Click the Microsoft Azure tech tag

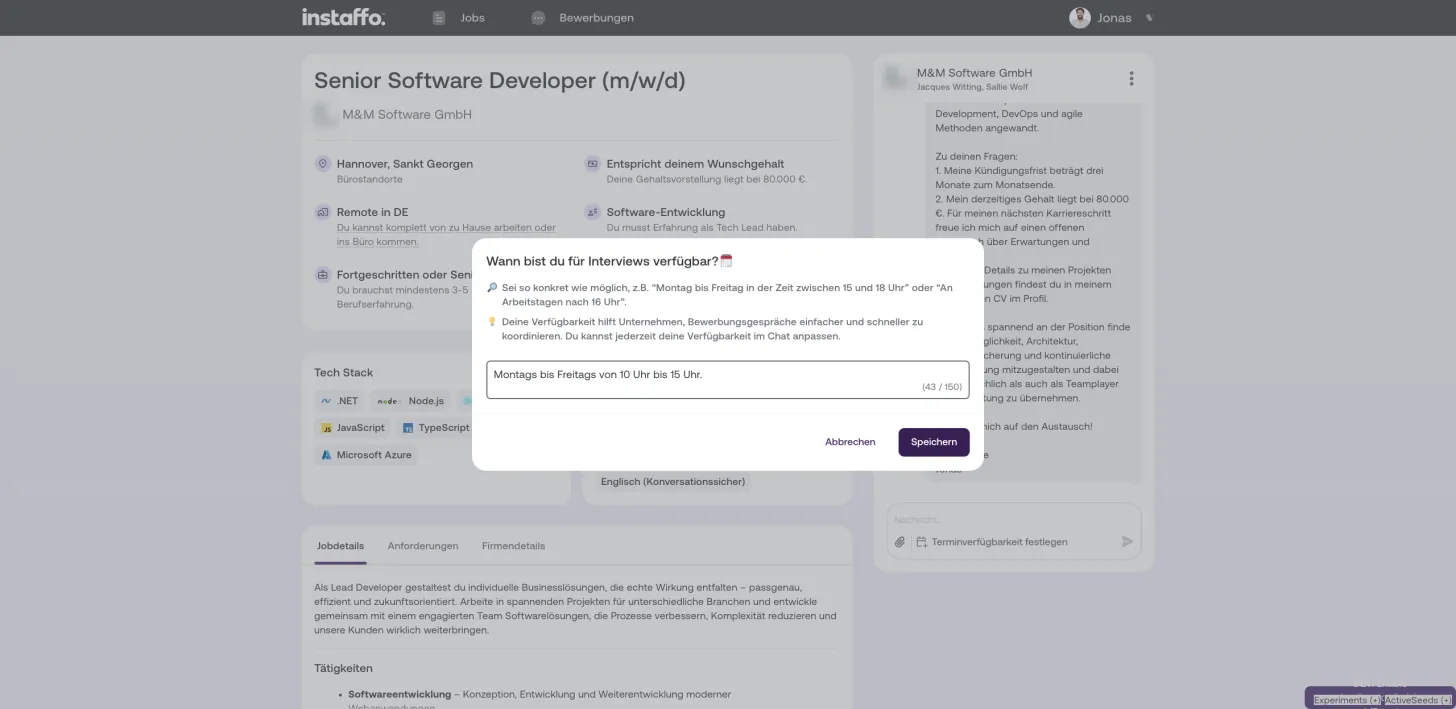[x=365, y=455]
